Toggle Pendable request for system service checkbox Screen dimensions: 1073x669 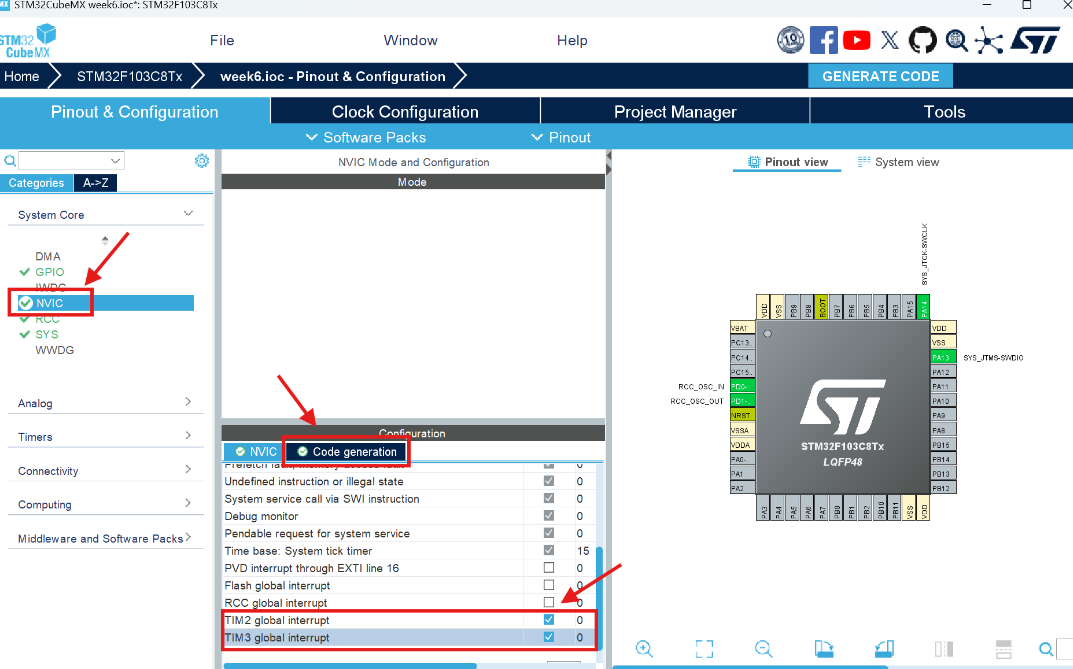[x=549, y=533]
